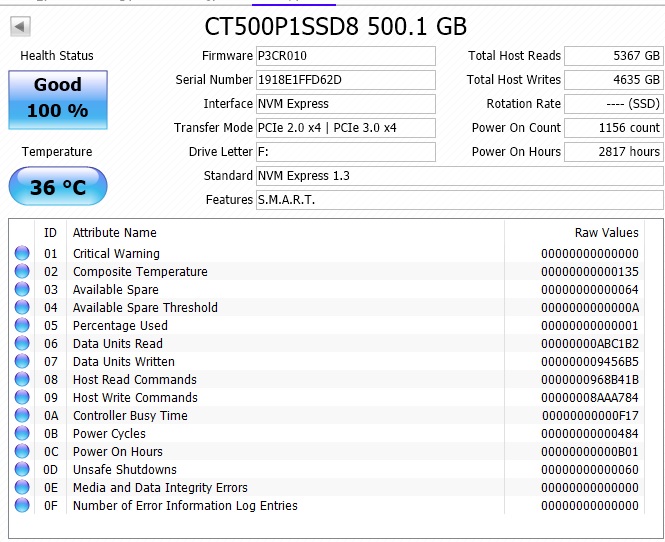665x542 pixels.
Task: Select the Power Cycles attribute name
Action: 109,434
